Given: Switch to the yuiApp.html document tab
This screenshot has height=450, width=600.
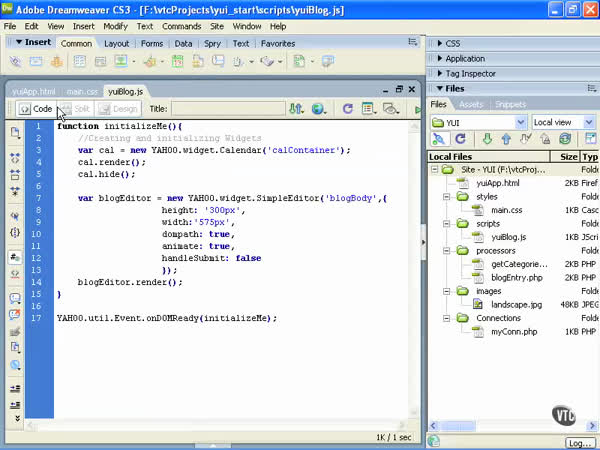Looking at the screenshot, I should (x=32, y=91).
